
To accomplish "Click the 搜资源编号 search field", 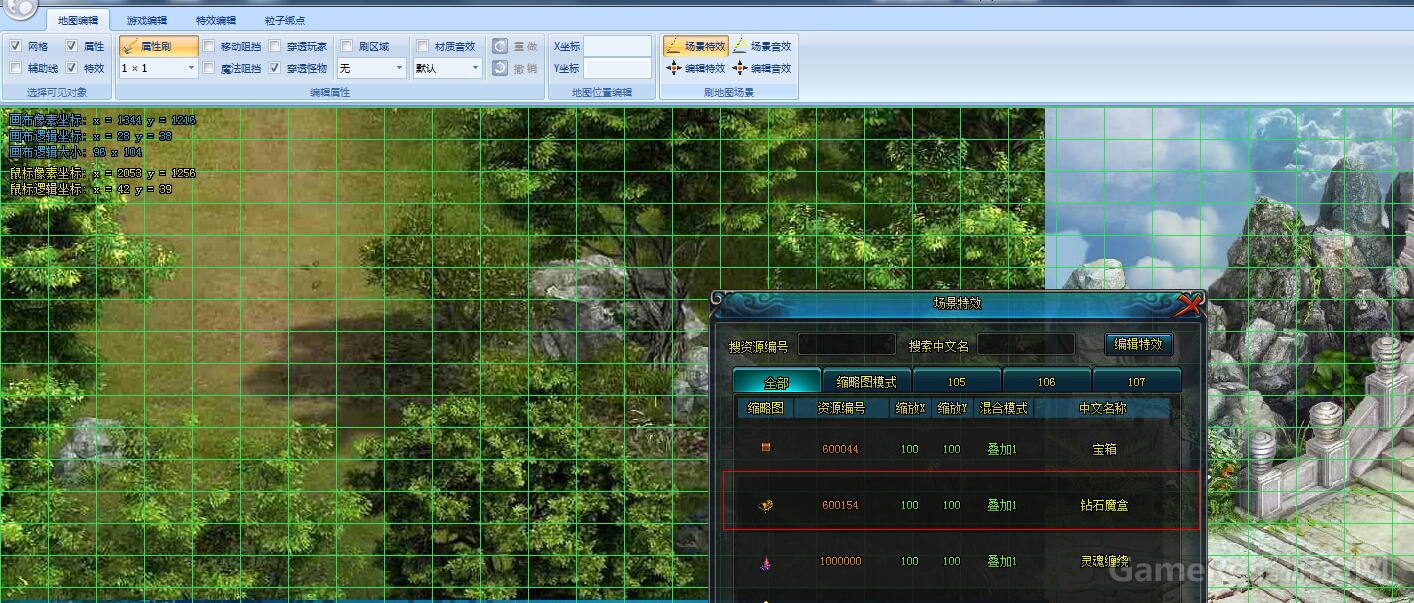I will (x=846, y=344).
